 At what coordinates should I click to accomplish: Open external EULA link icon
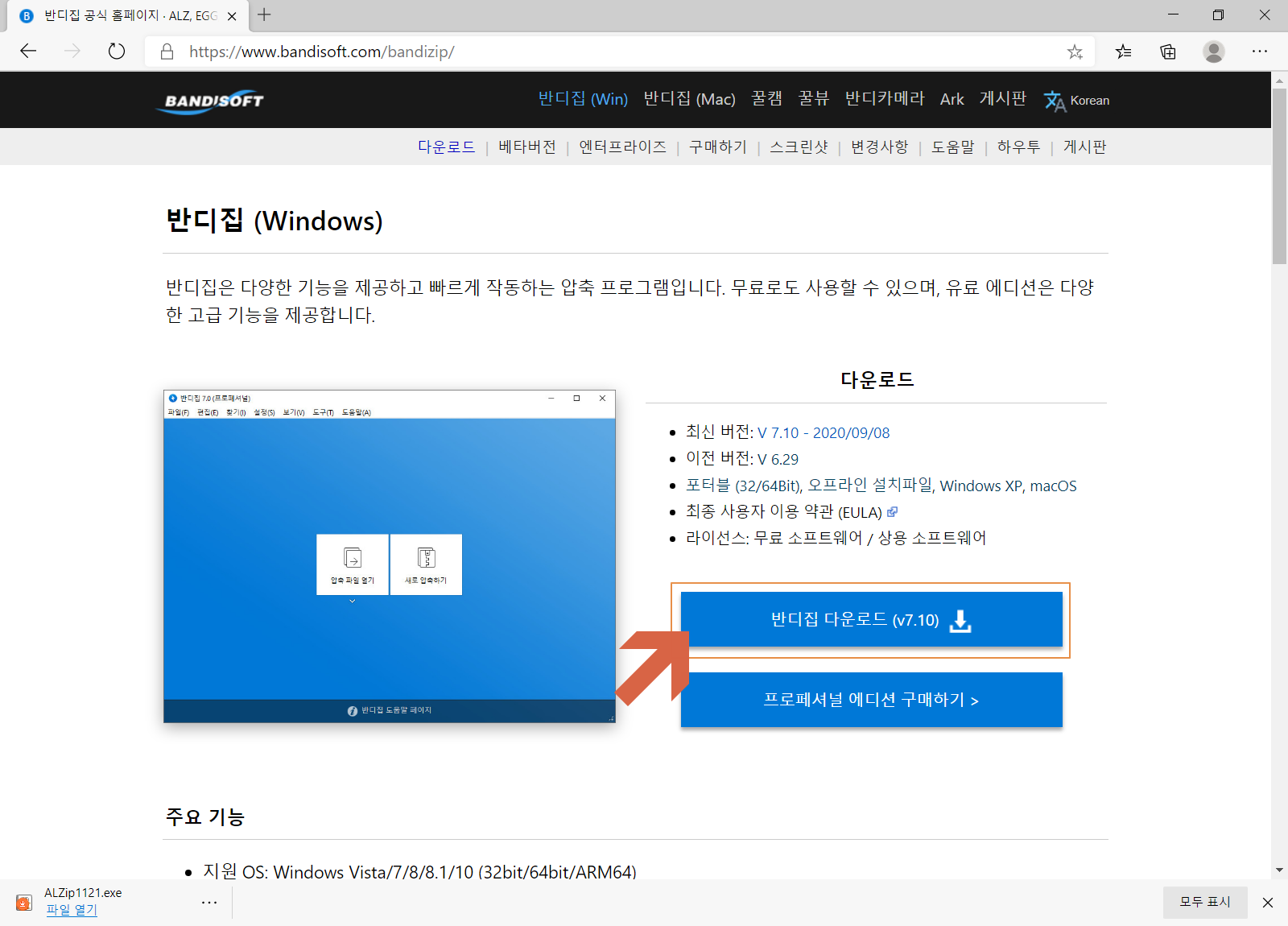(x=892, y=512)
